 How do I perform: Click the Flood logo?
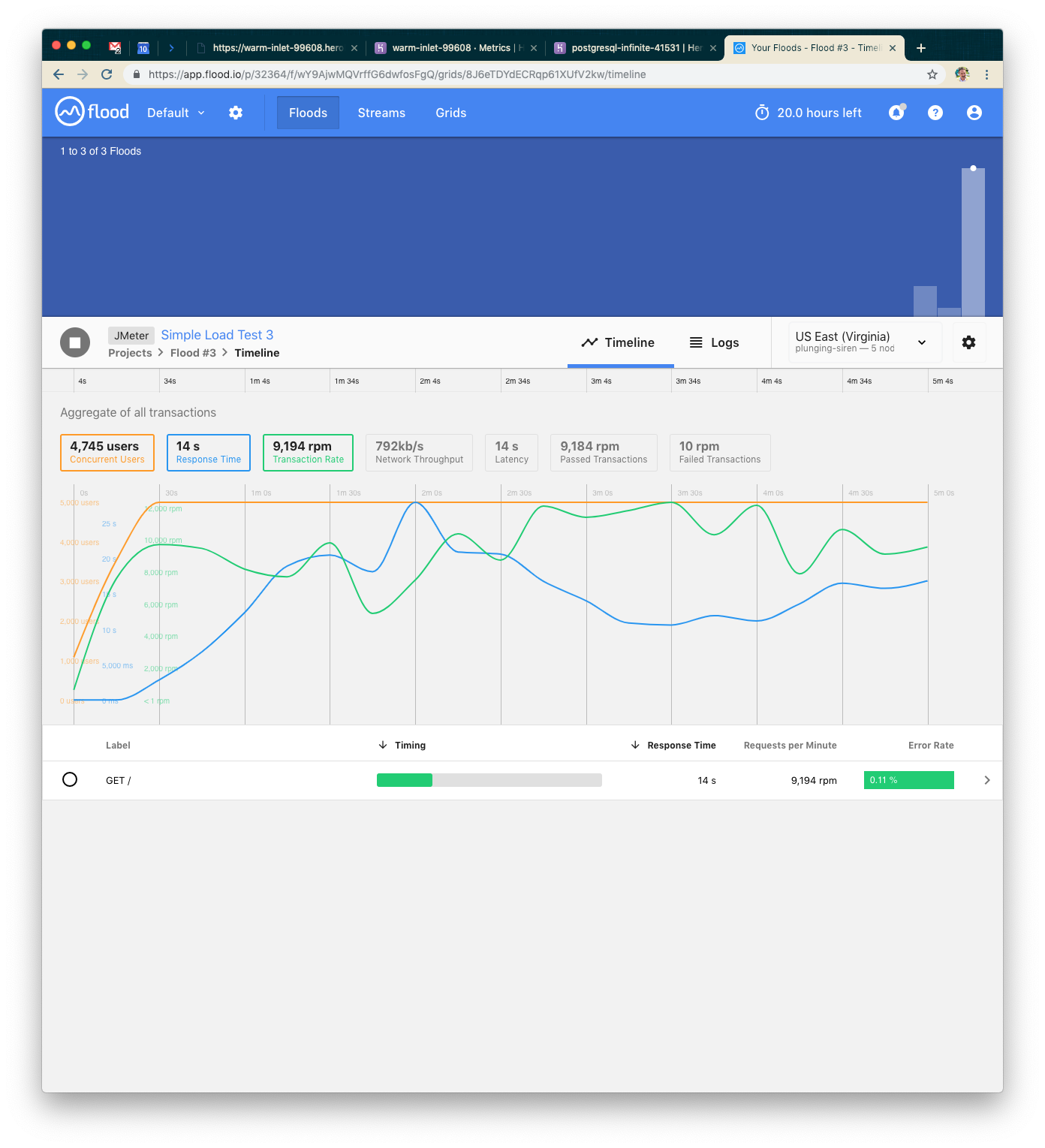[x=92, y=112]
